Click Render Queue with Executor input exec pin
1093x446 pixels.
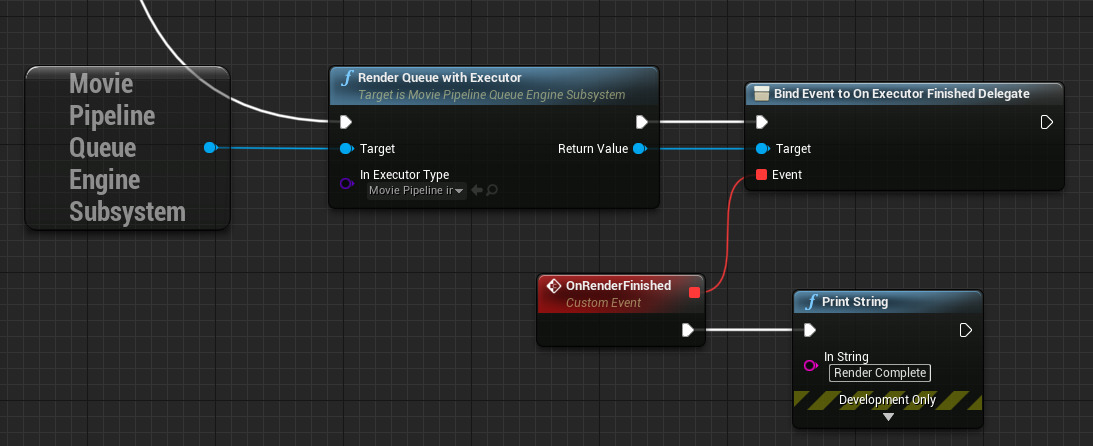pos(346,123)
